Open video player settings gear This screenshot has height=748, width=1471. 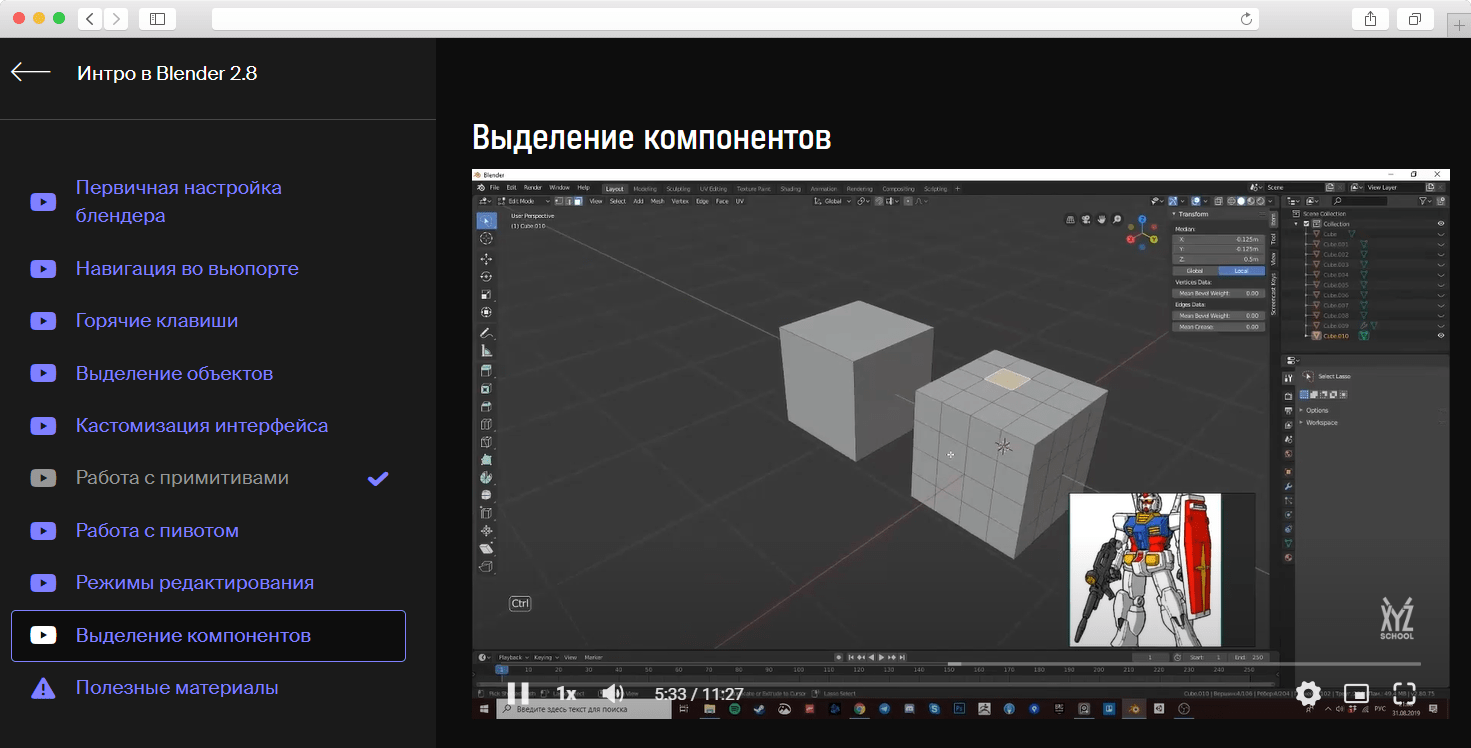click(x=1308, y=693)
